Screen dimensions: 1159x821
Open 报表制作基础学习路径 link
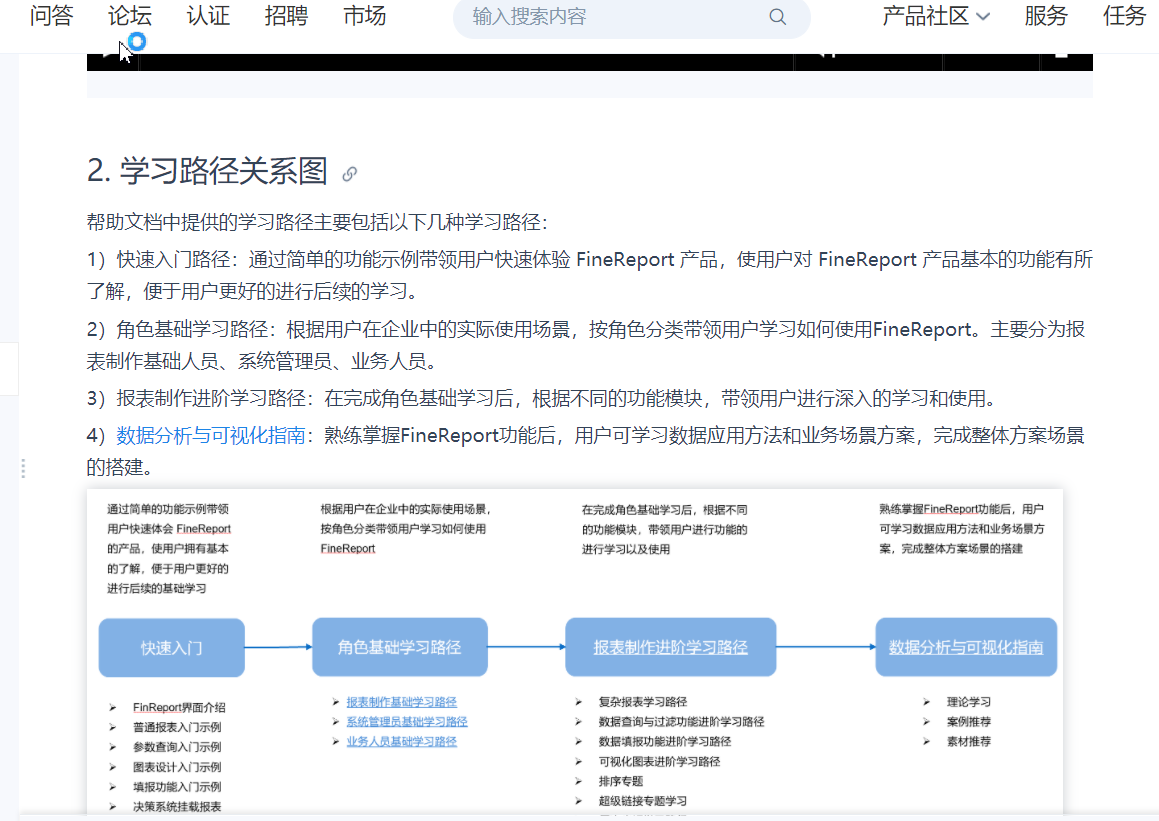pos(401,702)
